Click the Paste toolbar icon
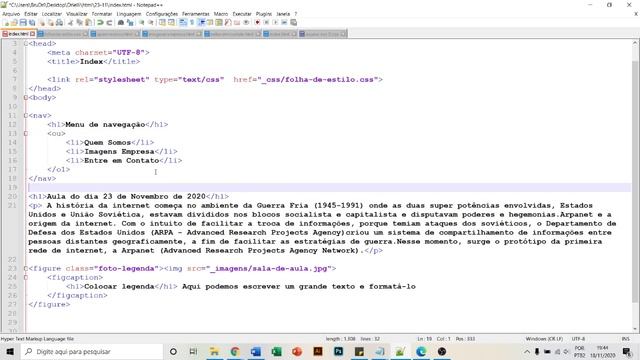The image size is (640, 360). (x=88, y=22)
